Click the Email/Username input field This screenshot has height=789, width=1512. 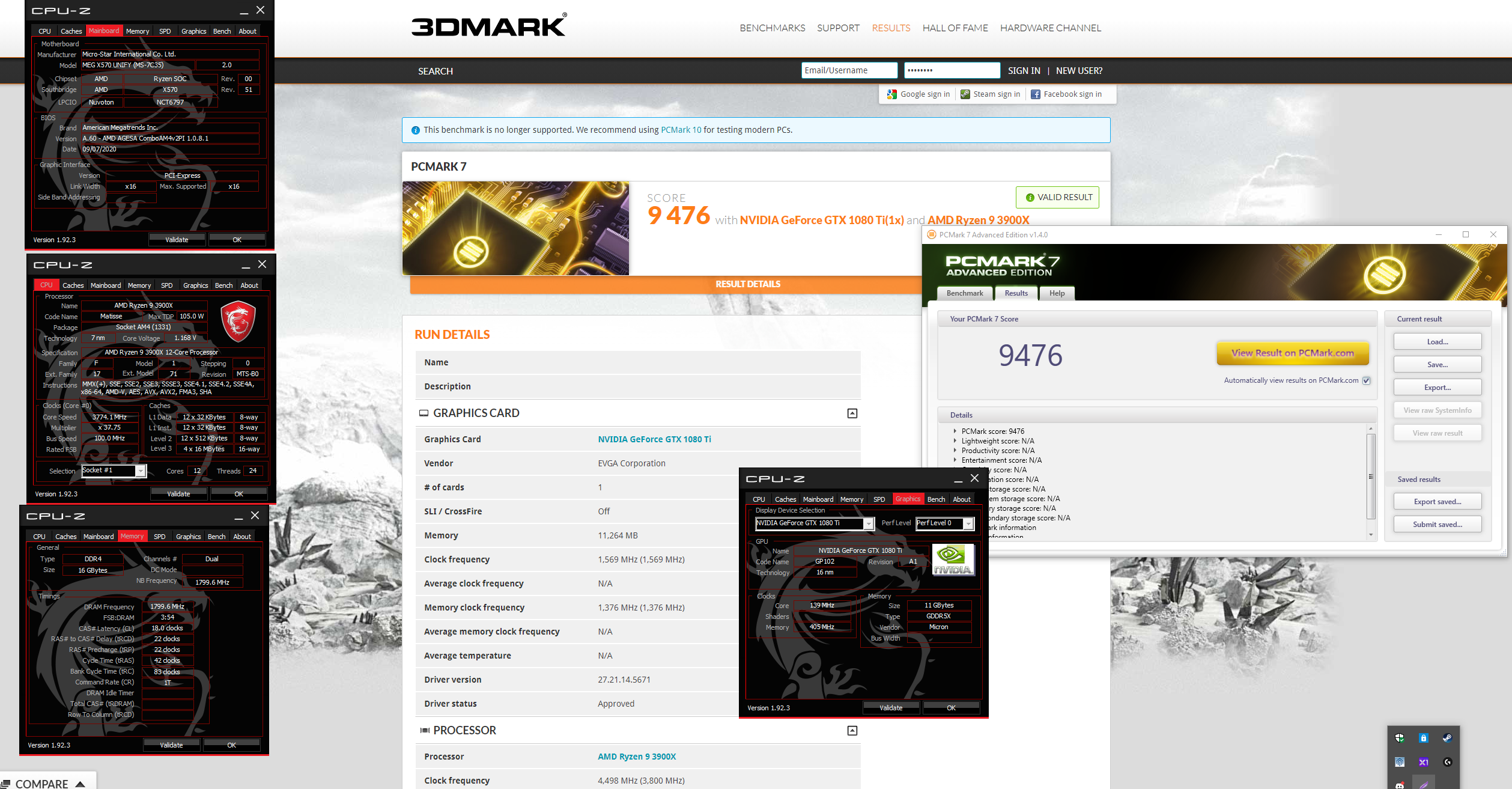tap(849, 70)
